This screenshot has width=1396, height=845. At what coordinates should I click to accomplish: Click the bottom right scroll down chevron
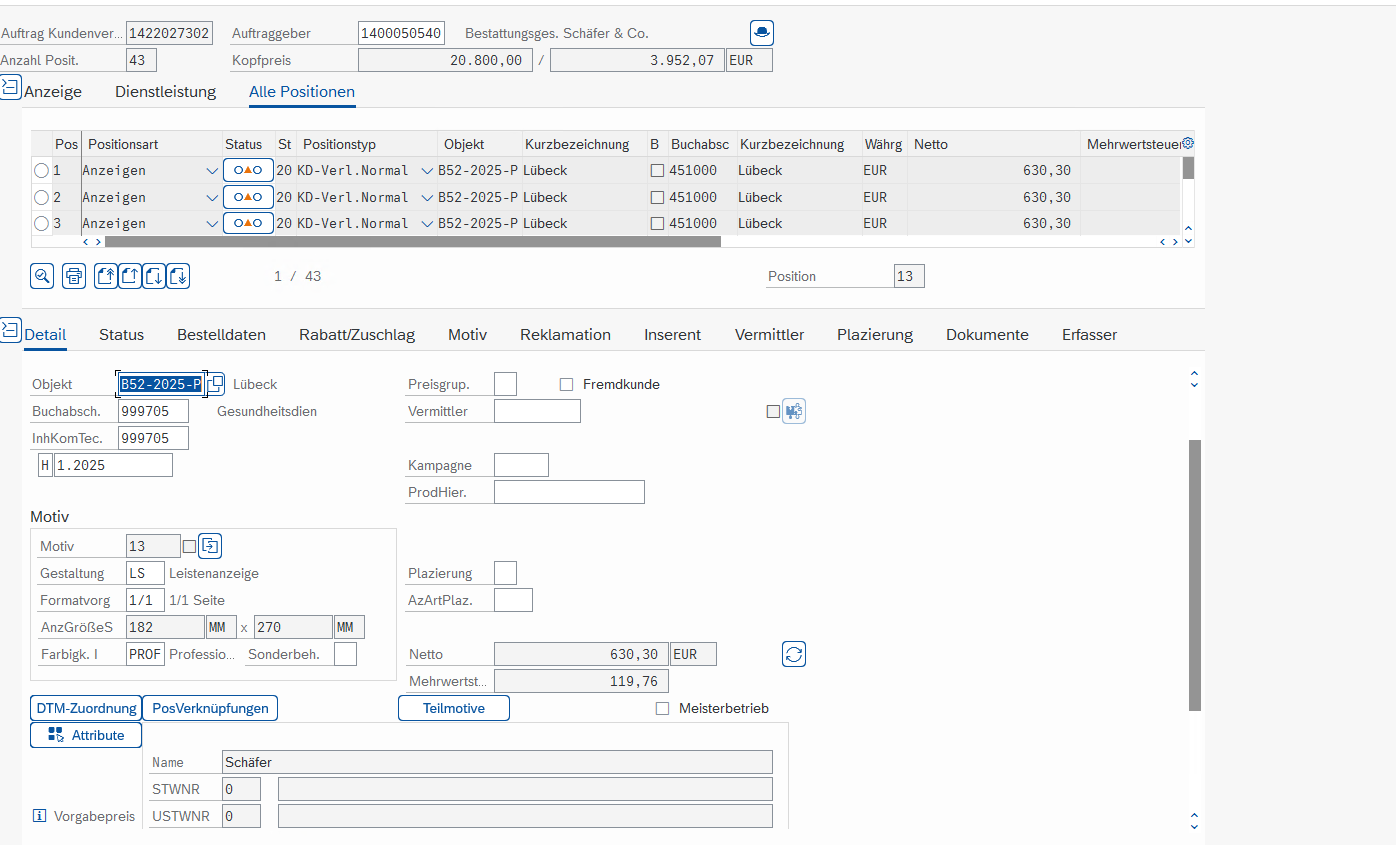[x=1193, y=826]
